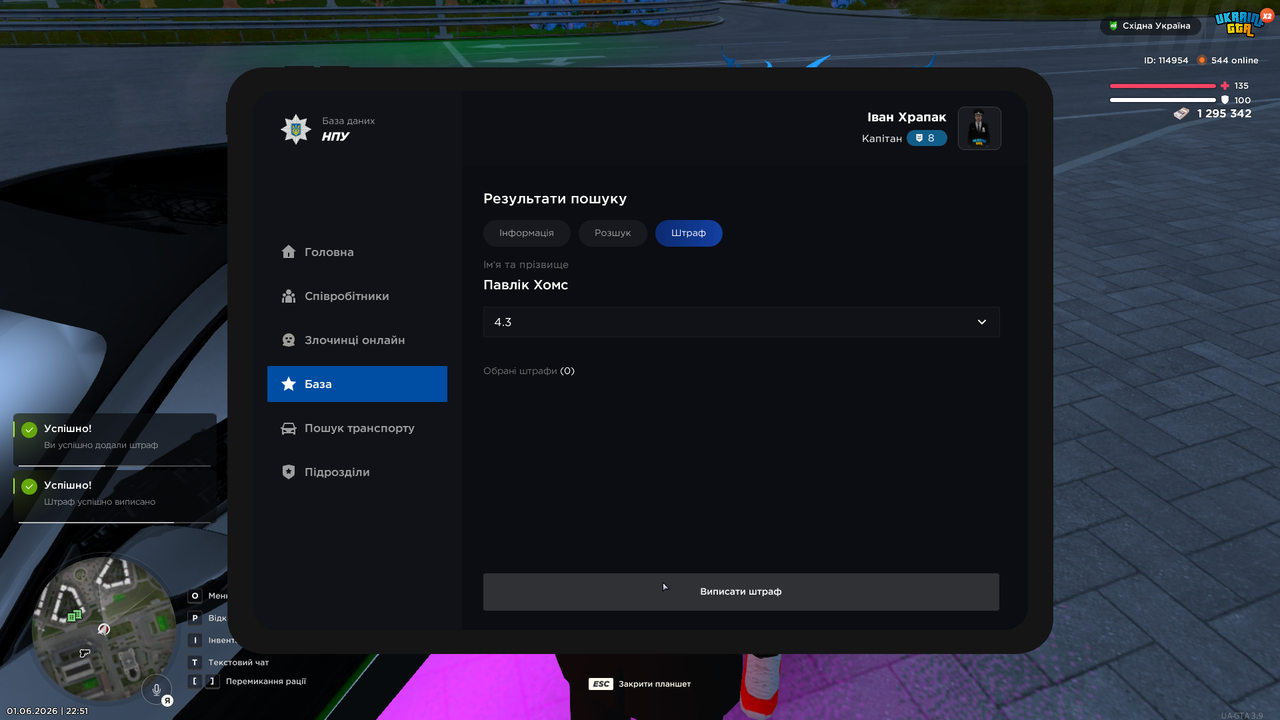Open Пошук транспорту section
Image resolution: width=1280 pixels, height=720 pixels.
357,428
